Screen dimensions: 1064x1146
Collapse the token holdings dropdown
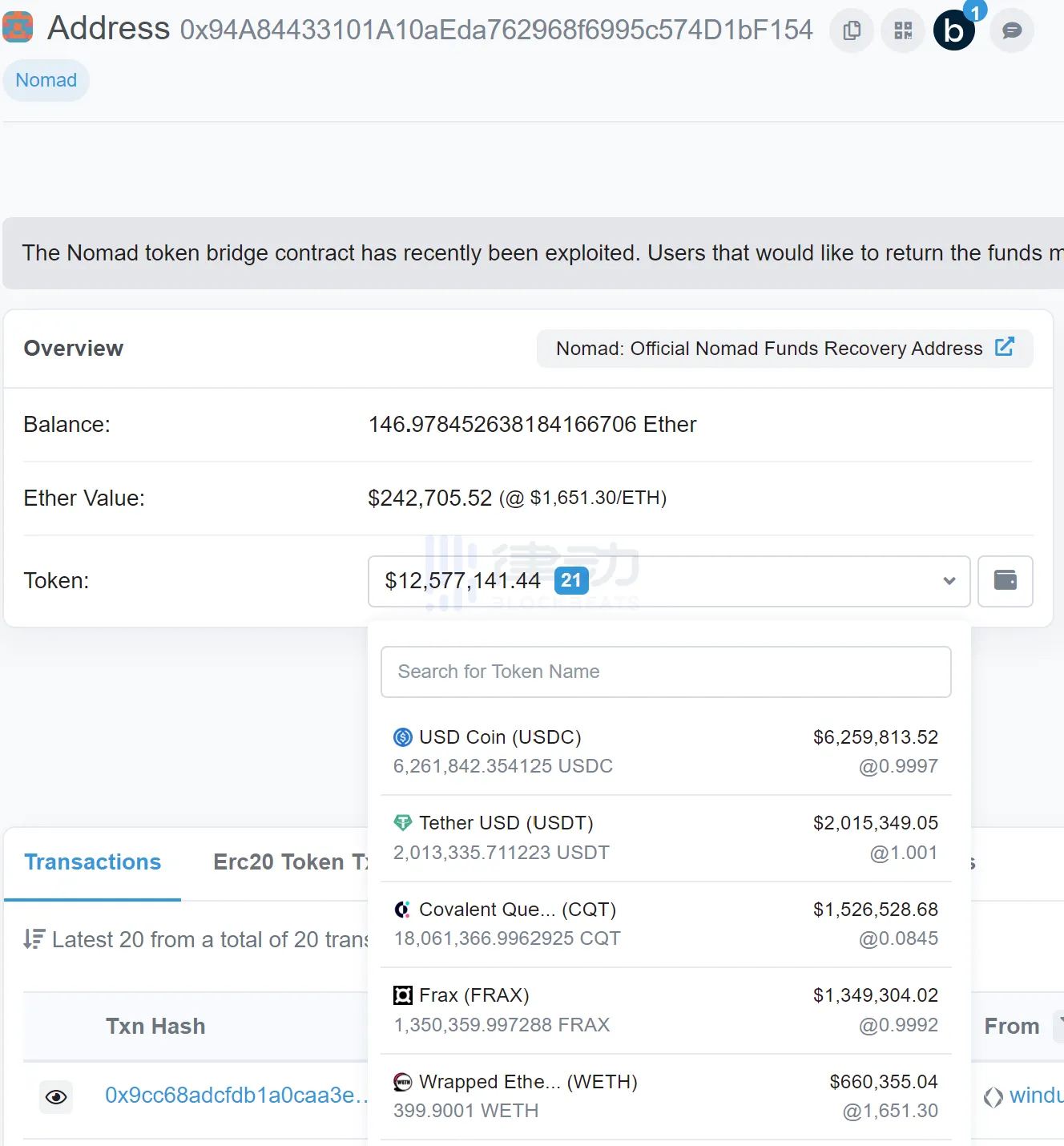click(949, 581)
